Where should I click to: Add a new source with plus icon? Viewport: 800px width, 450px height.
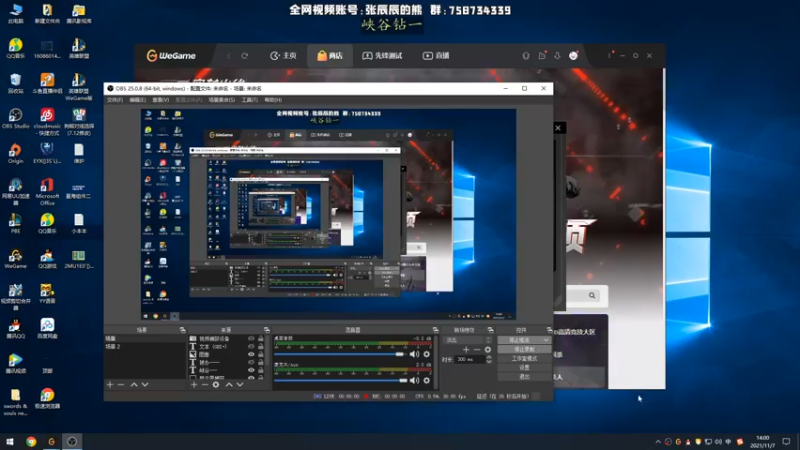pyautogui.click(x=194, y=385)
